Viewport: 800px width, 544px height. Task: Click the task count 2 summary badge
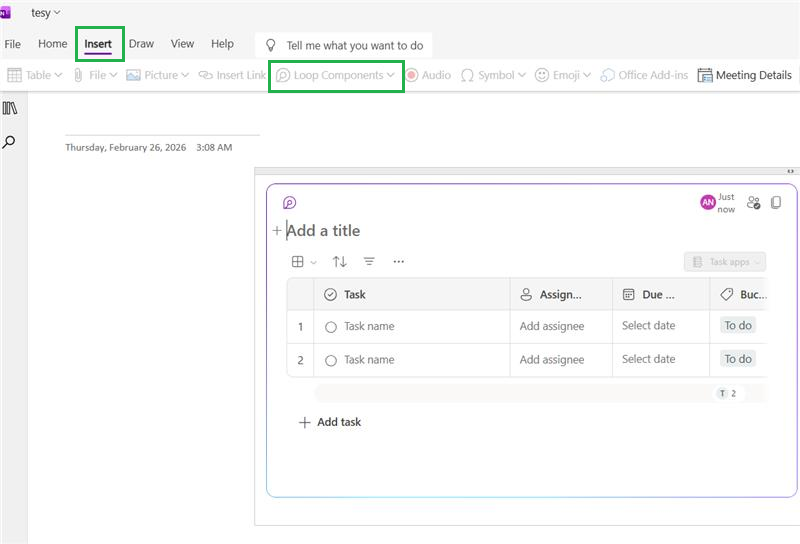(x=728, y=393)
